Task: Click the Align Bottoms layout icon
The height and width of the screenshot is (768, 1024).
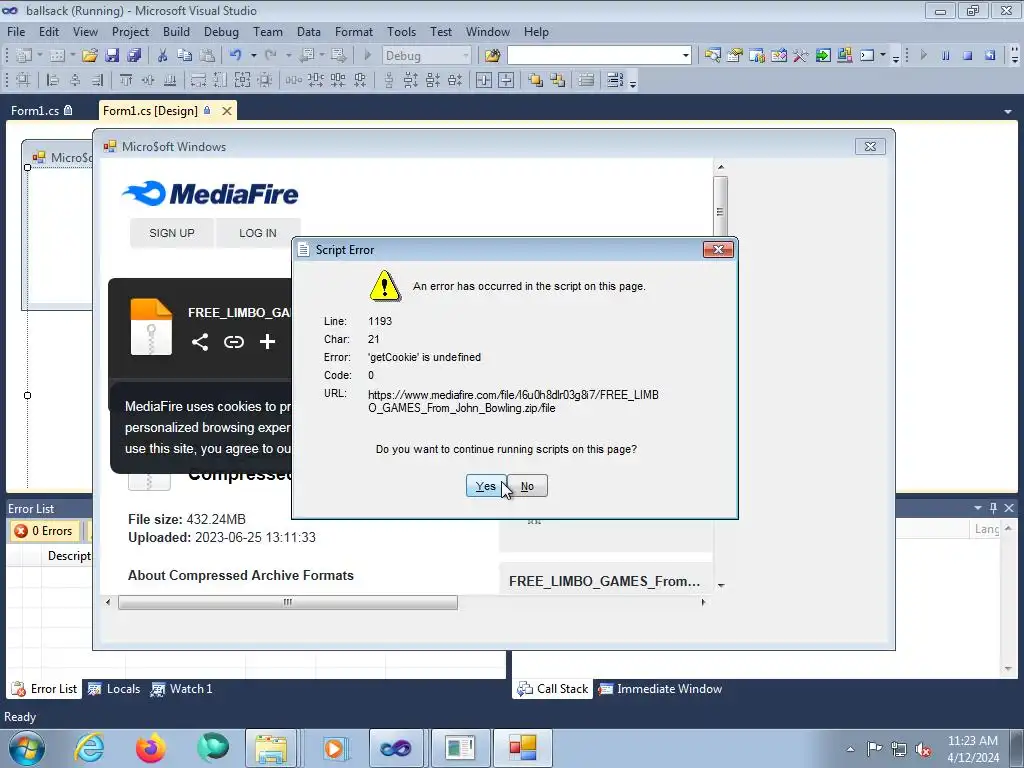Action: click(x=170, y=80)
